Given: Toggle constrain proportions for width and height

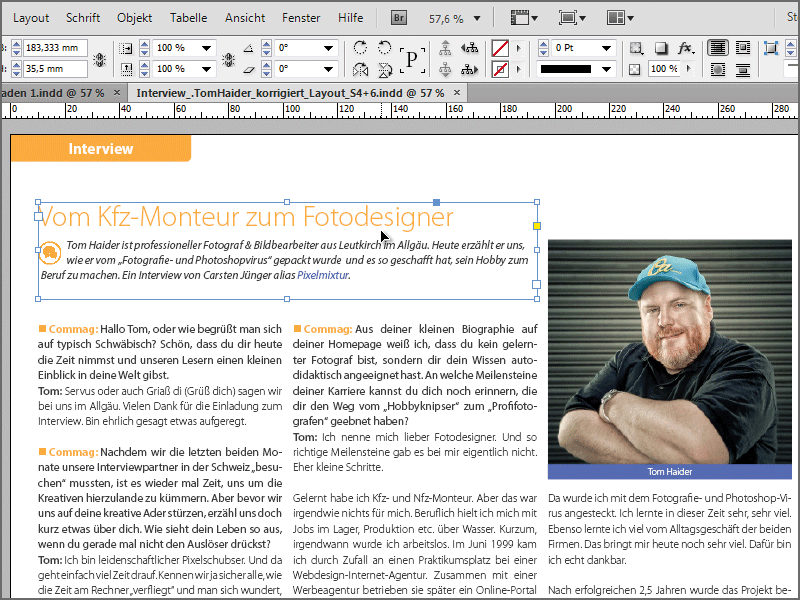Looking at the screenshot, I should 99,59.
